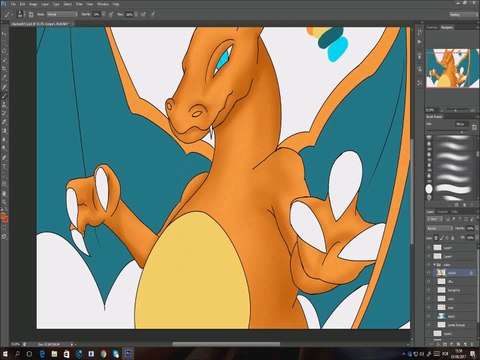Open the File menu
Screen dimensions: 480x360
(13, 4)
